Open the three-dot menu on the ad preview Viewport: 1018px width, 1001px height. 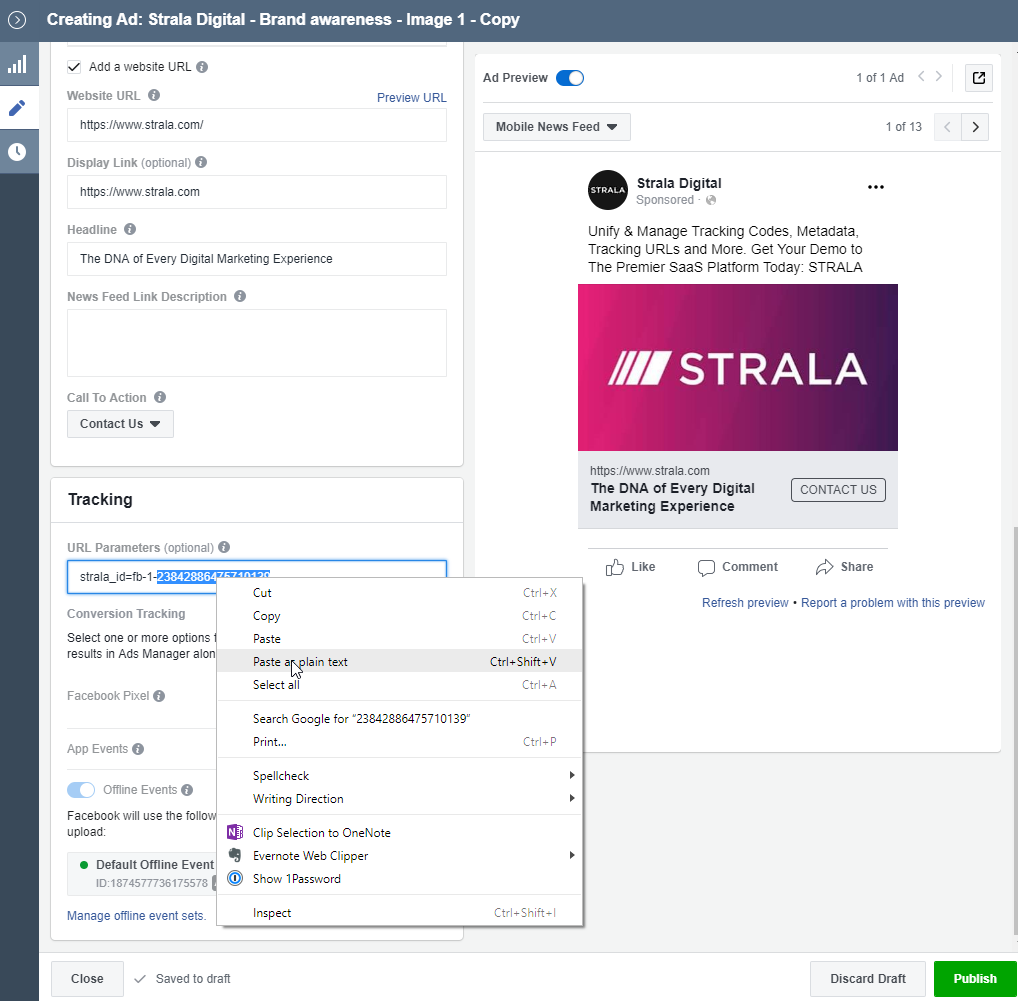coord(876,187)
